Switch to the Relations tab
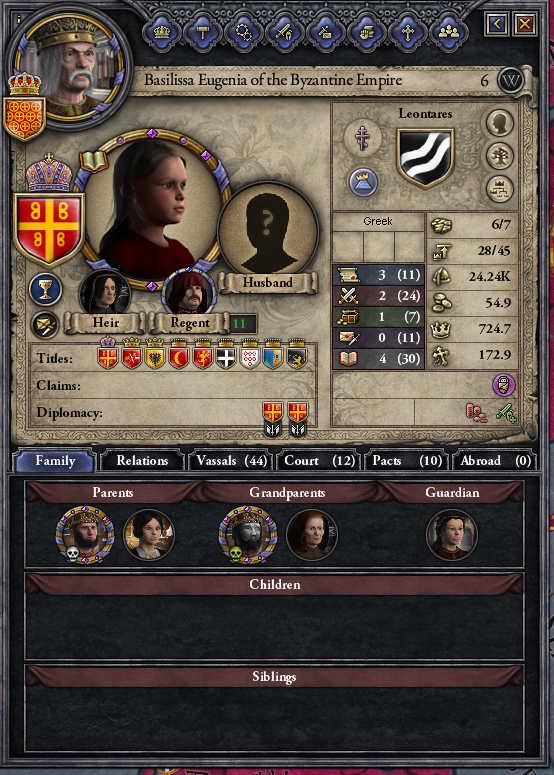The image size is (554, 775). pos(142,461)
